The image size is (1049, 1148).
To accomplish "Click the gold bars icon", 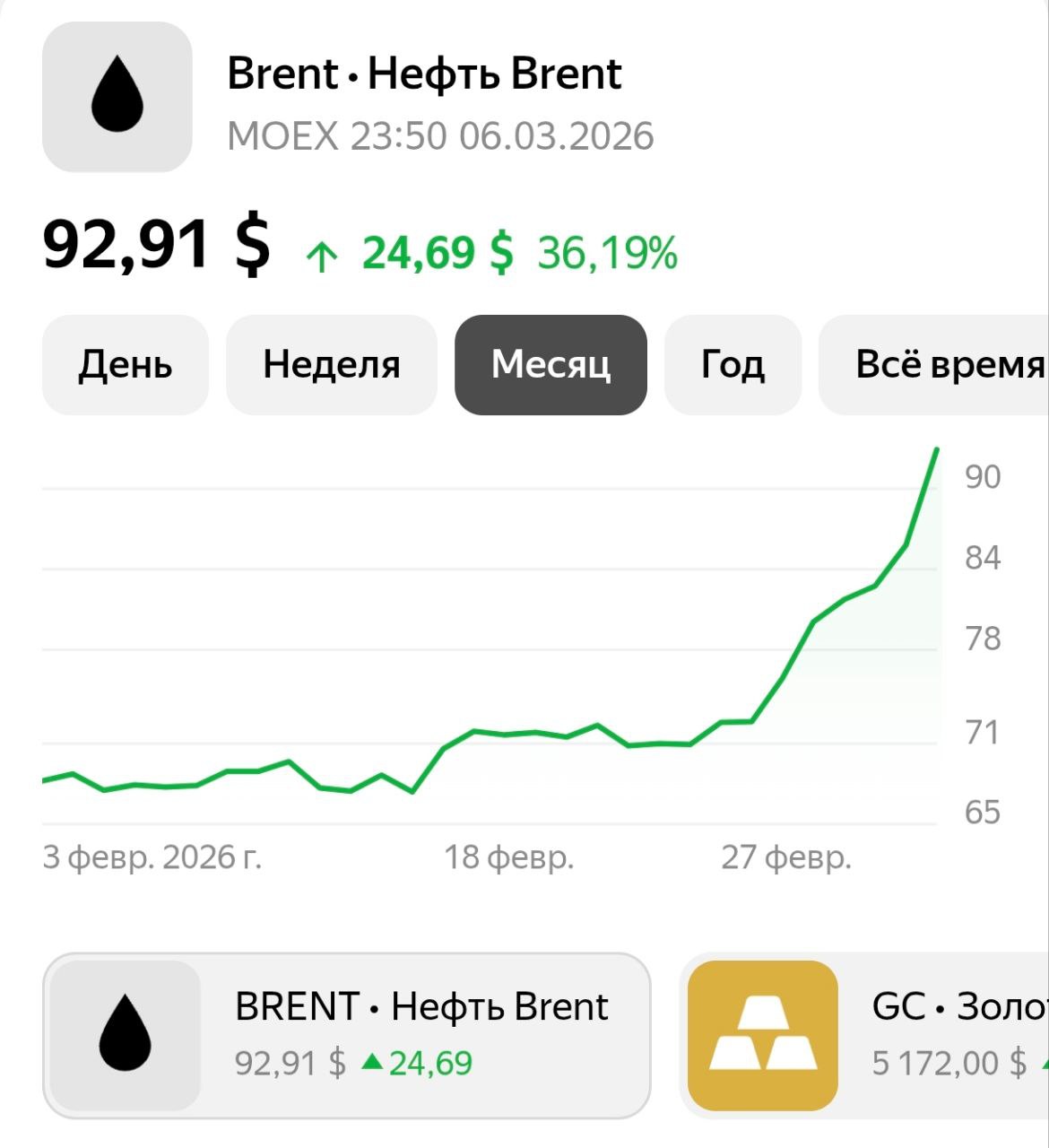I will point(762,1034).
